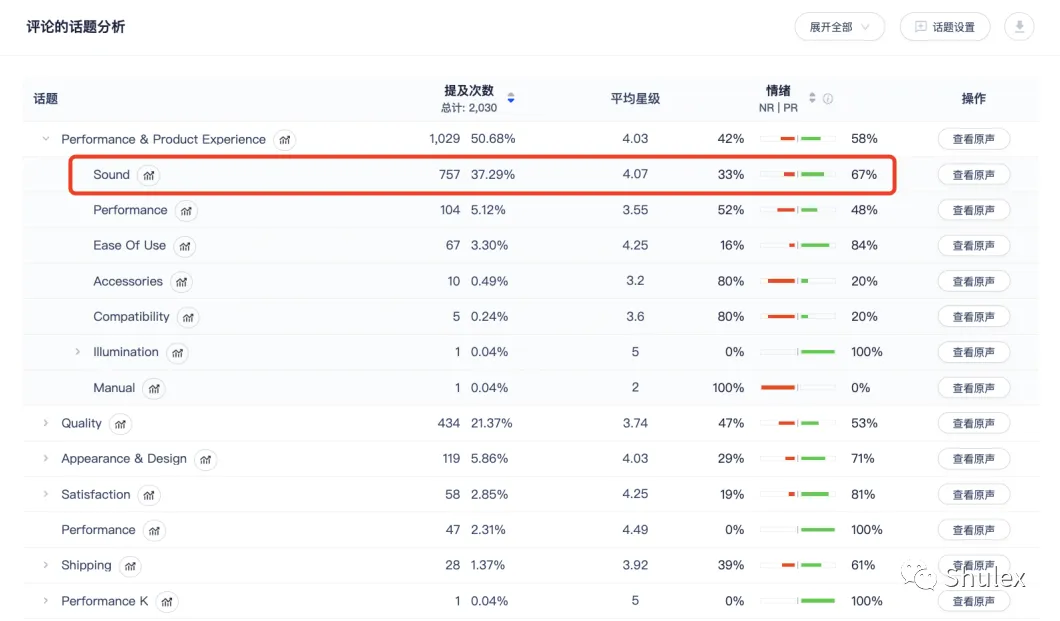Click 查看原声 for the Sound row
1060x621 pixels.
pyautogui.click(x=973, y=174)
